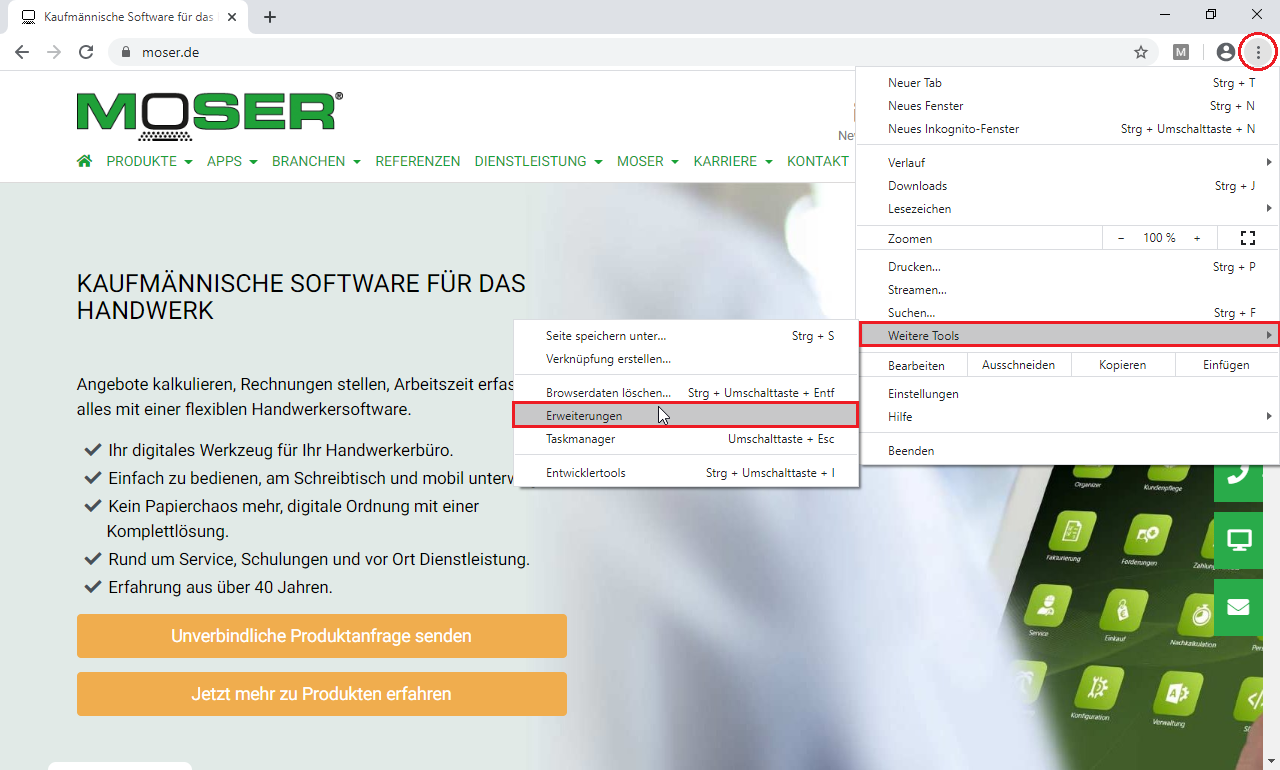This screenshot has height=770, width=1280.
Task: Open the user profile avatar icon
Action: coord(1225,52)
